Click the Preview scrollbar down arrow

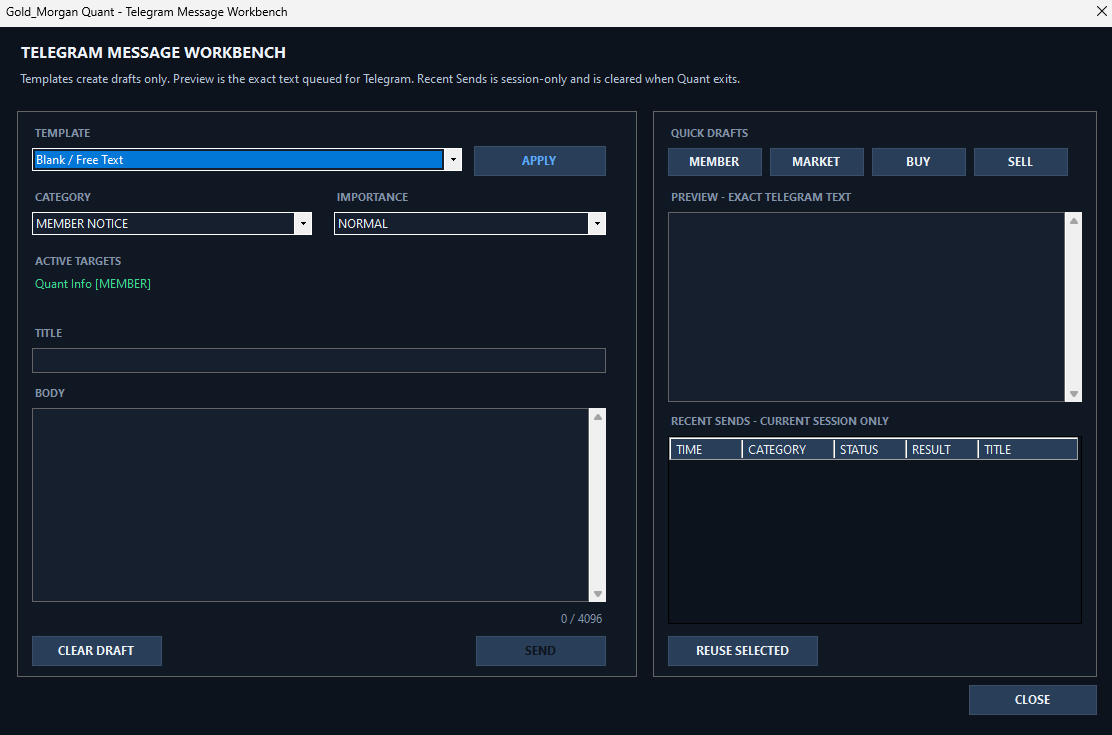point(1074,394)
